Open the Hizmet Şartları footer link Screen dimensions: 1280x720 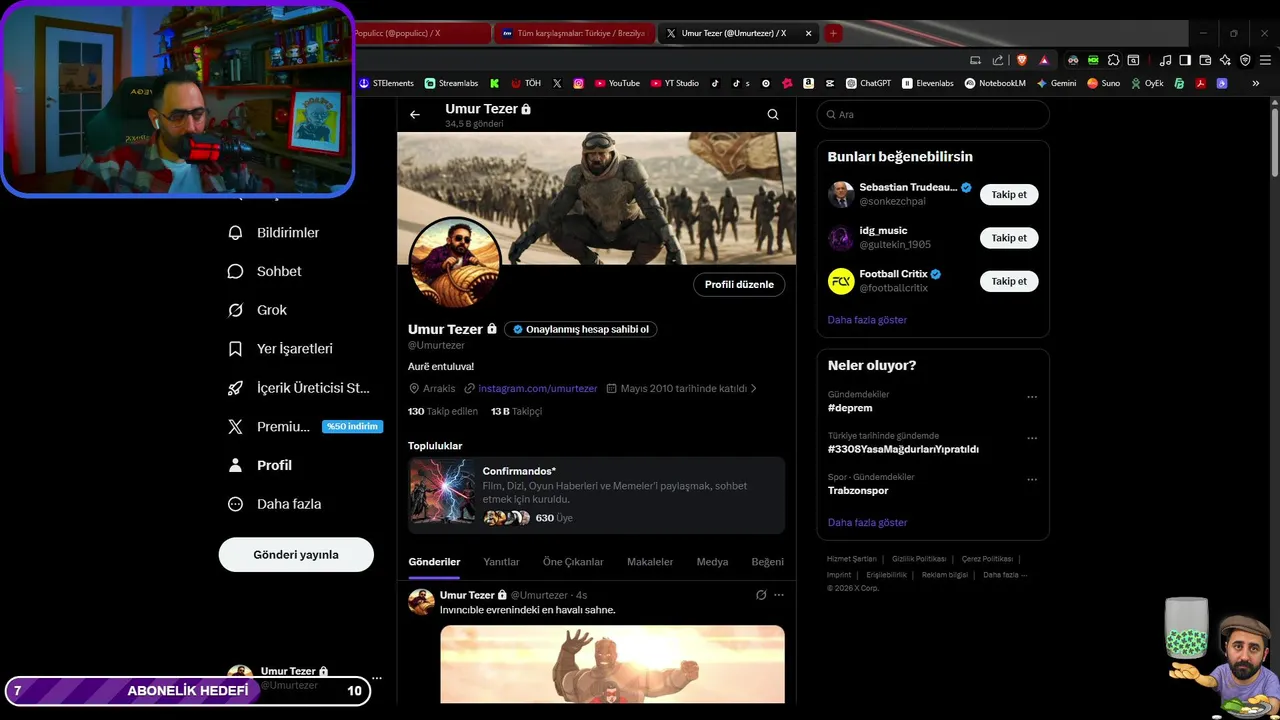coord(852,559)
